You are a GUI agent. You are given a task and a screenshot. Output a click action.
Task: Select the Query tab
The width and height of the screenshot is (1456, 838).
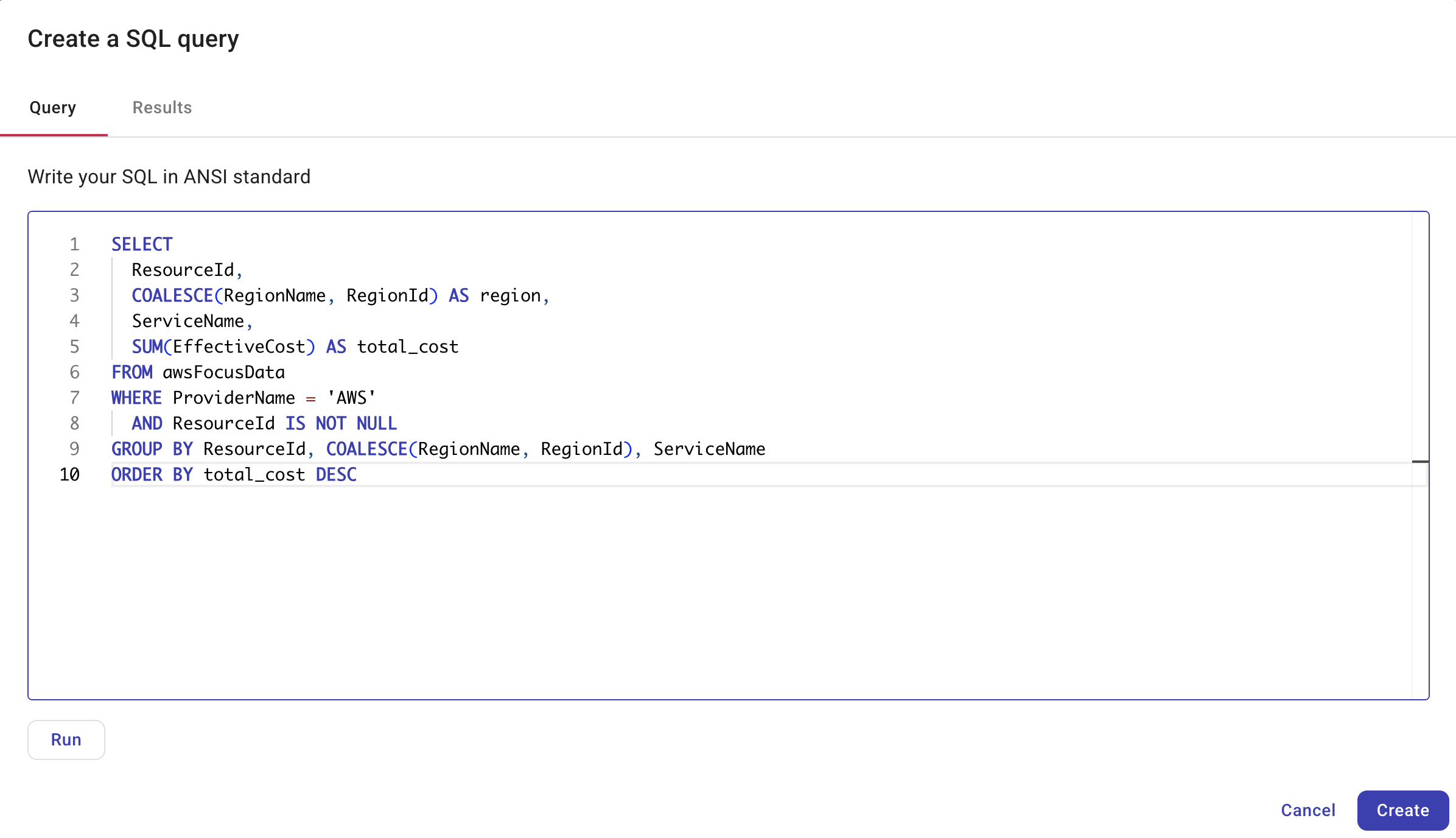click(52, 107)
